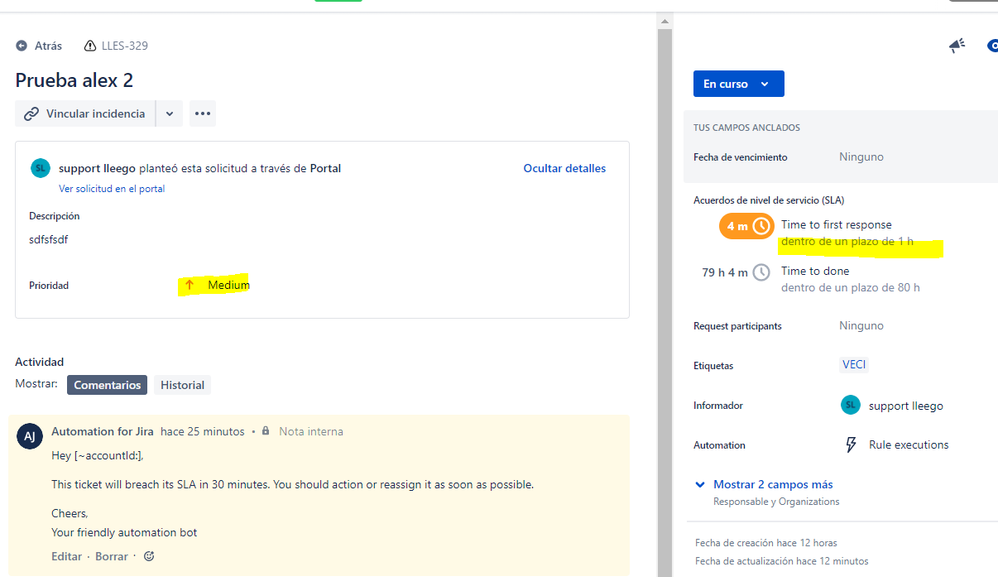998x577 pixels.
Task: Click the Nota interna lock icon
Action: [x=265, y=431]
